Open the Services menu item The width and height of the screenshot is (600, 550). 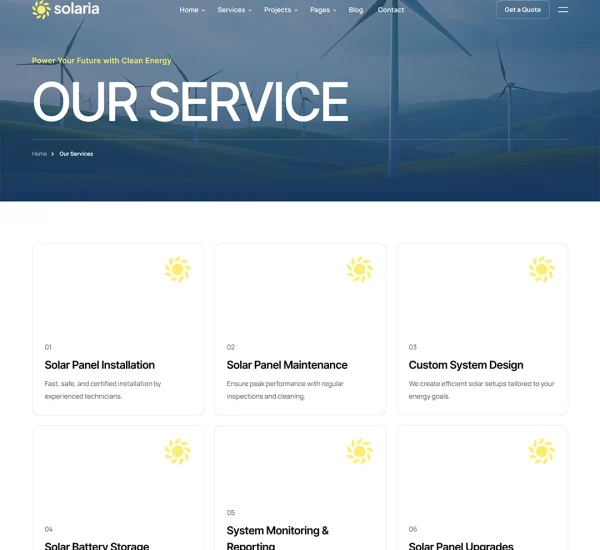tap(231, 10)
